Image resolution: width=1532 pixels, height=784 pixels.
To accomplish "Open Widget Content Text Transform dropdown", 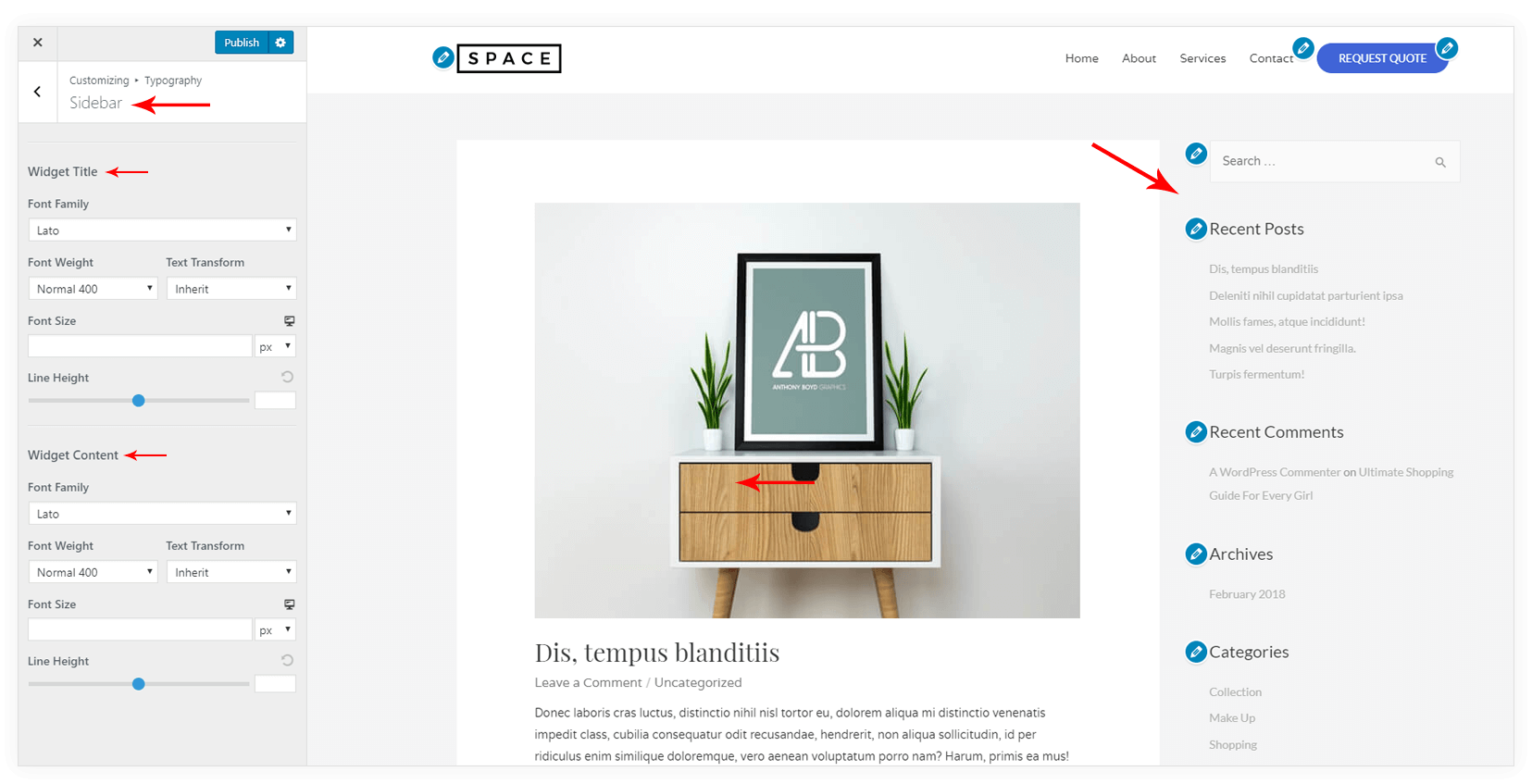I will click(231, 572).
